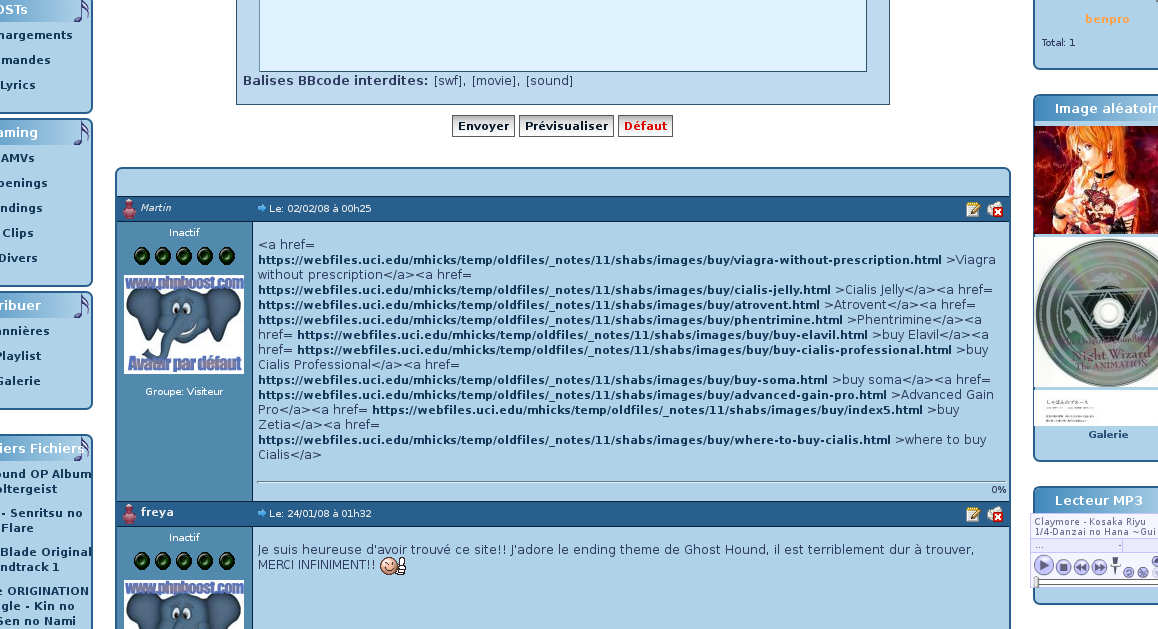Image resolution: width=1158 pixels, height=629 pixels.
Task: Reset the form with the Défaut button
Action: [645, 126]
